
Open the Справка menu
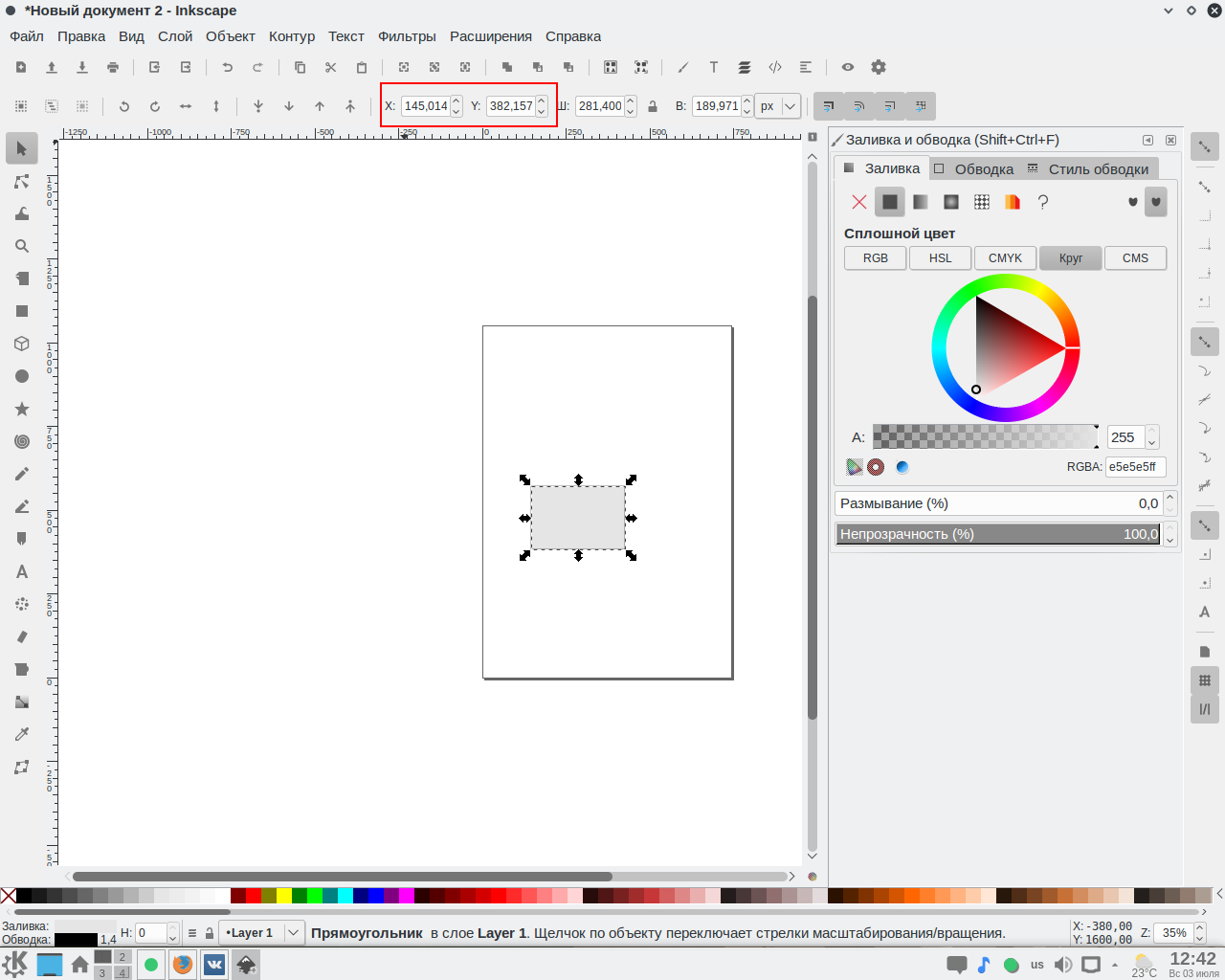(573, 36)
